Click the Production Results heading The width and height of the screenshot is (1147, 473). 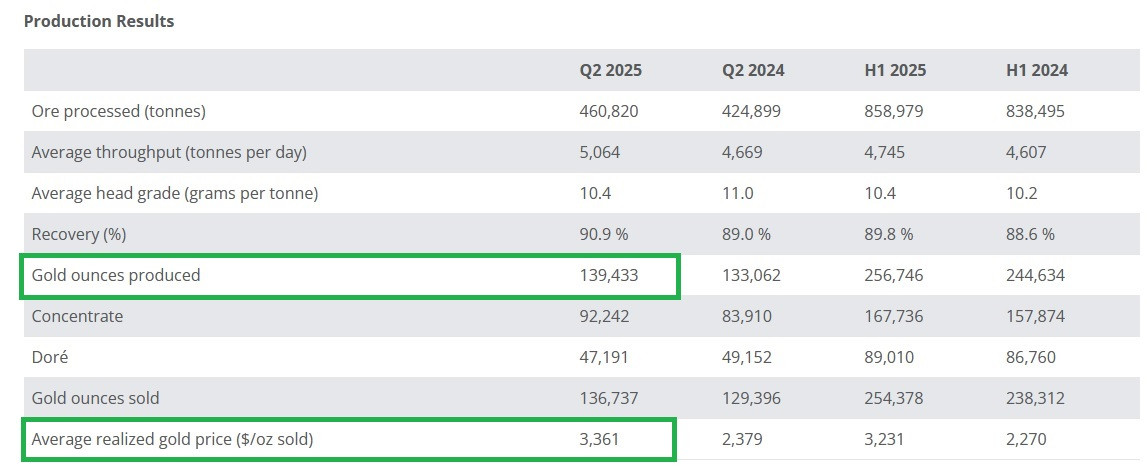[99, 21]
